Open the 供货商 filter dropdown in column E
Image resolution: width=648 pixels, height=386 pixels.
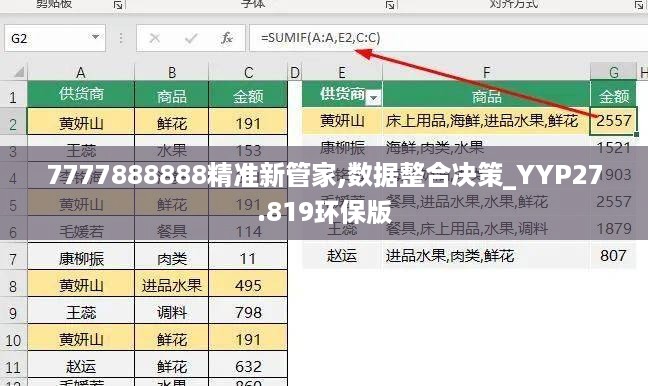point(373,98)
